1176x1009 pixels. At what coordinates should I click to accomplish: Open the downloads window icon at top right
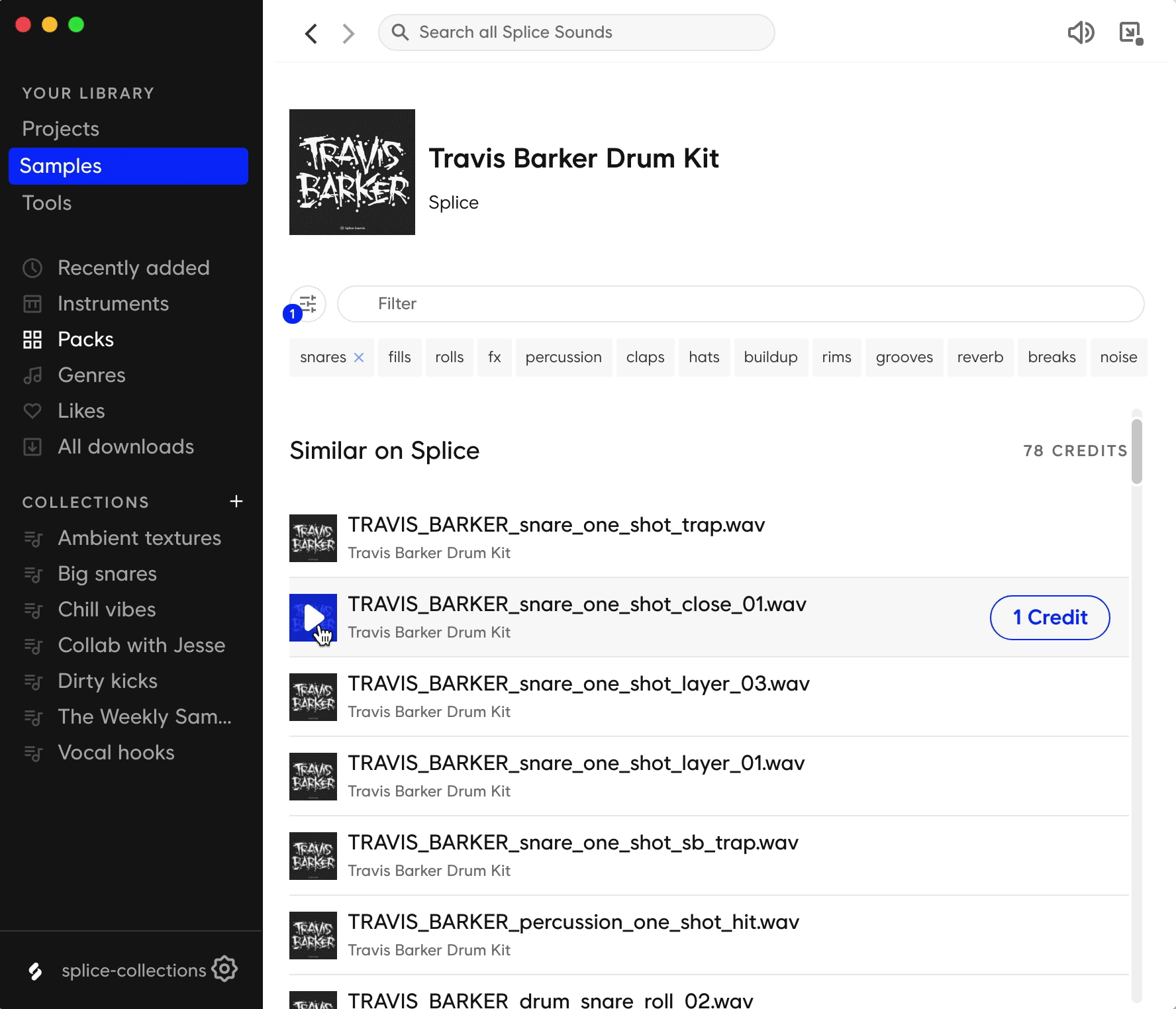click(1131, 33)
